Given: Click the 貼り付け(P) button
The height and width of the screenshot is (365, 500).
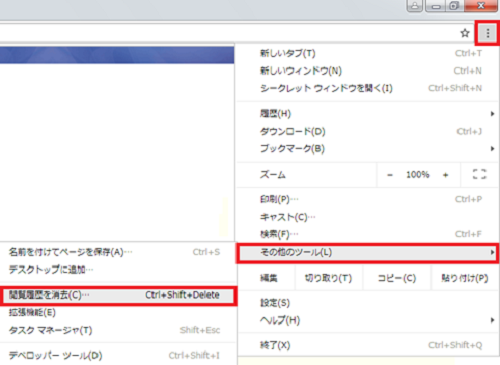Looking at the screenshot, I should coord(465,278).
